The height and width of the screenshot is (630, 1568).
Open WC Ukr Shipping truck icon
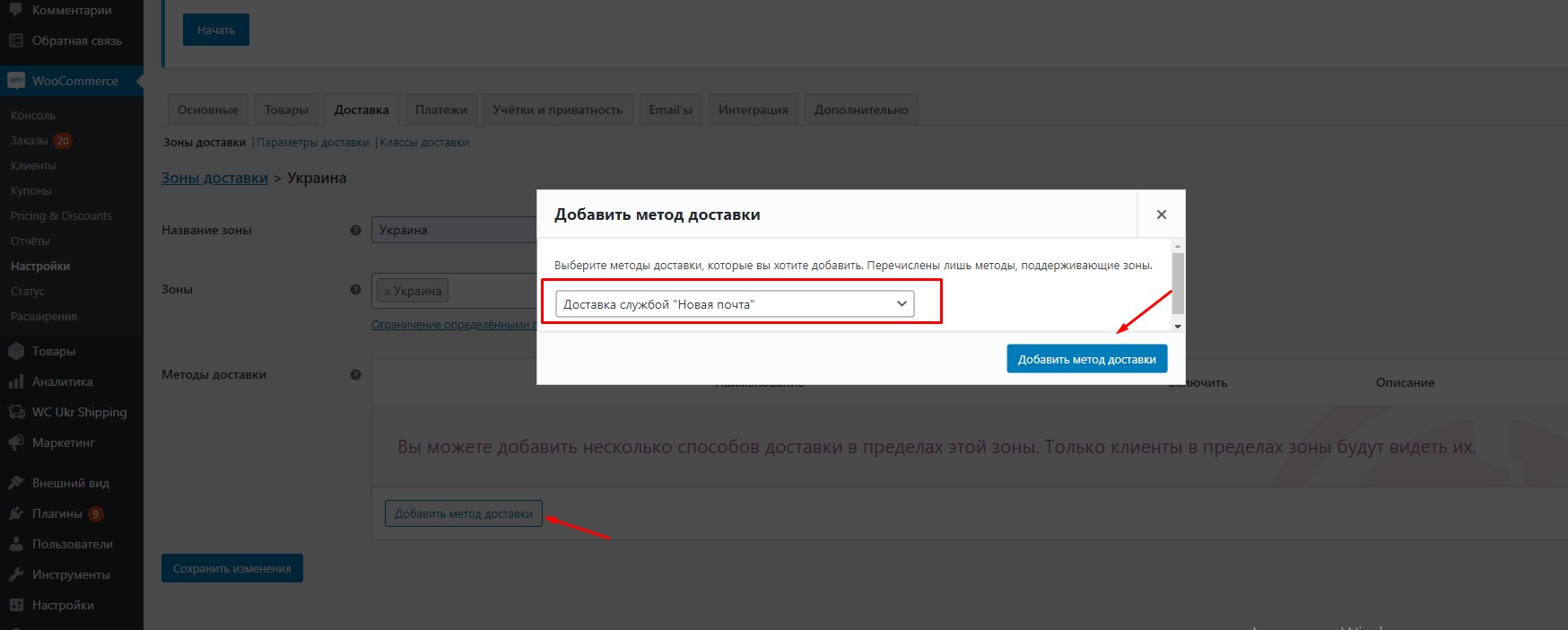pos(16,413)
